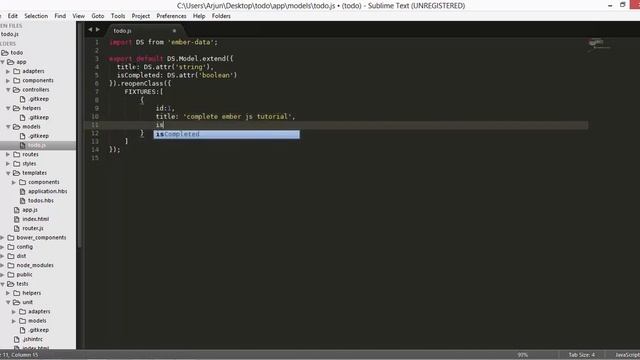This screenshot has height=360, width=640.
Task: Open the Folders menu
Action: tap(221, 16)
